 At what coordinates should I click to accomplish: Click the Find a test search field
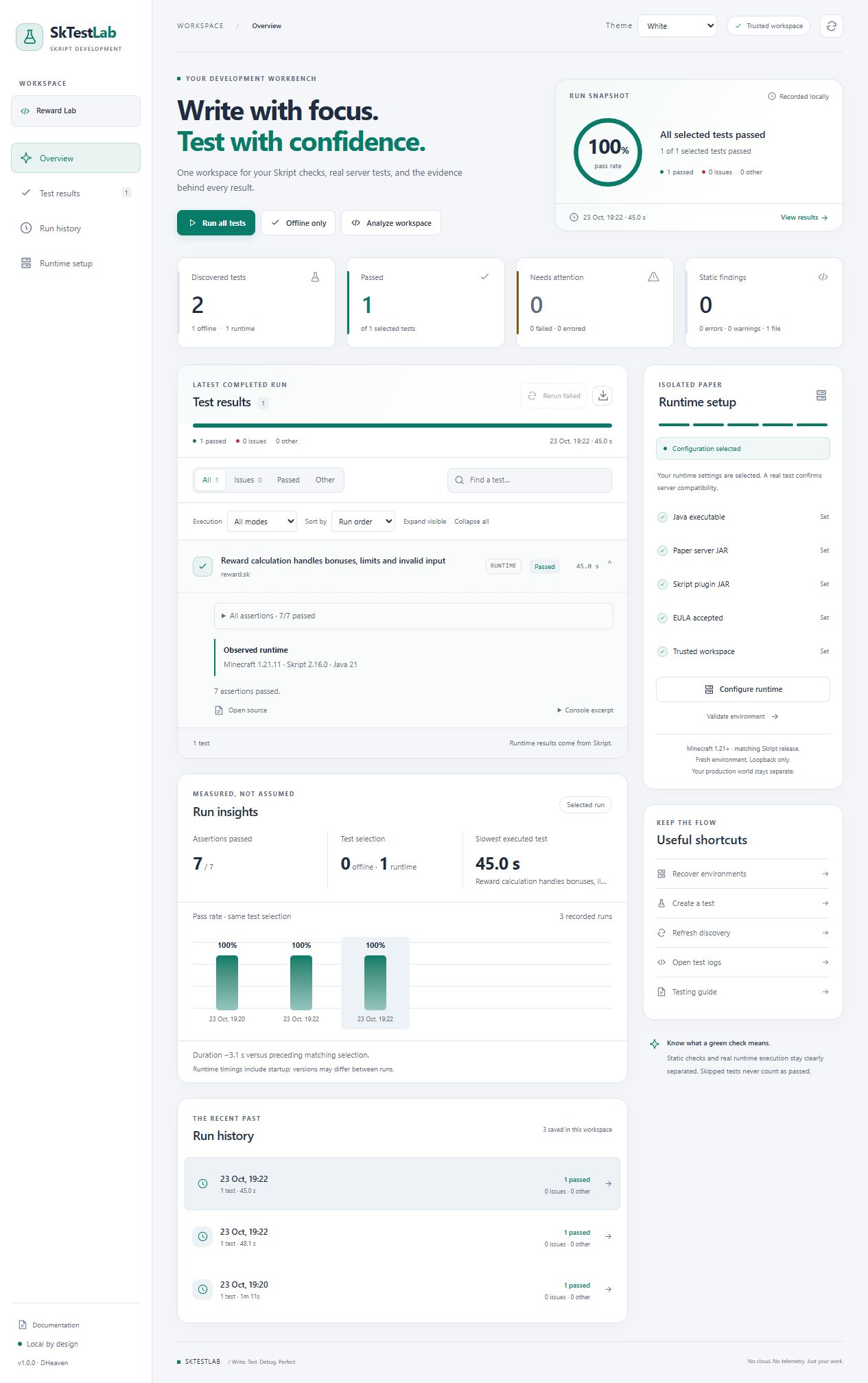click(x=529, y=480)
